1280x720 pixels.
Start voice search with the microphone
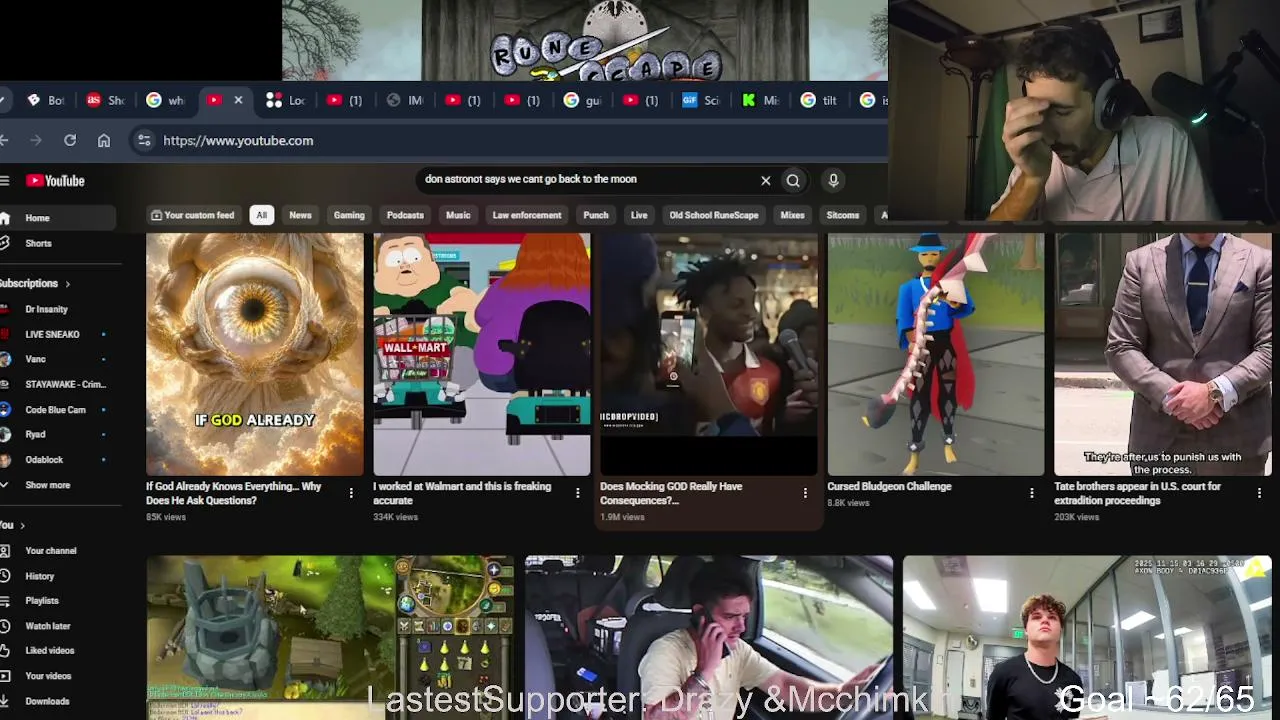click(833, 180)
